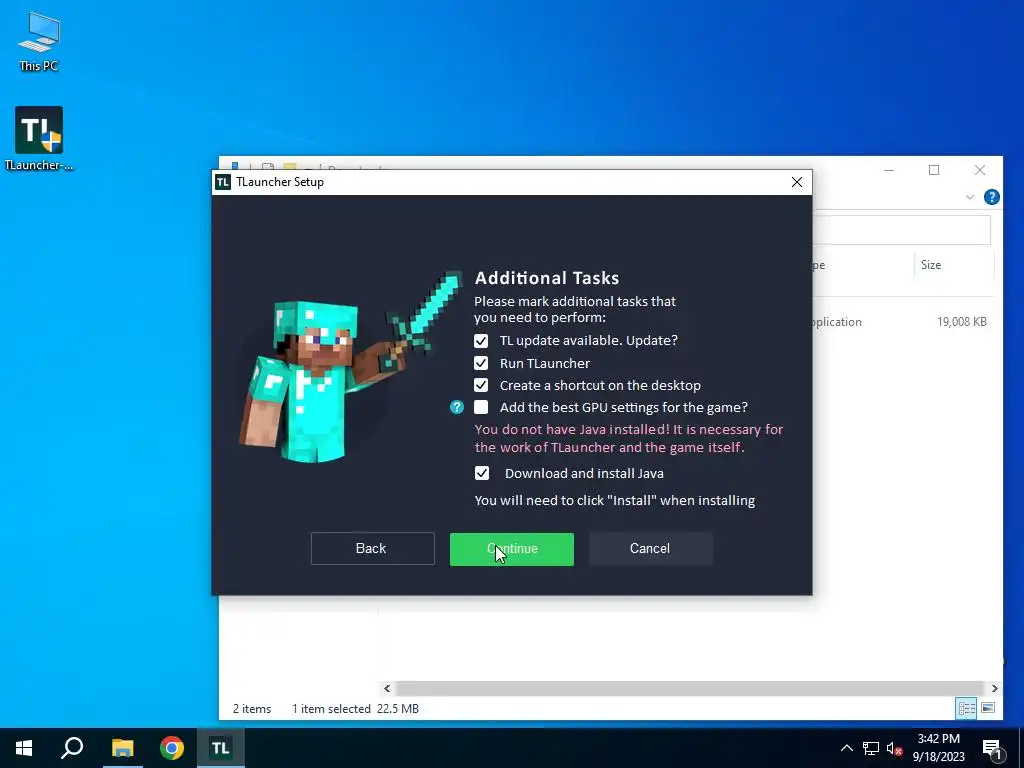Click the GPU settings help question mark icon
This screenshot has width=1024, height=768.
tap(456, 408)
